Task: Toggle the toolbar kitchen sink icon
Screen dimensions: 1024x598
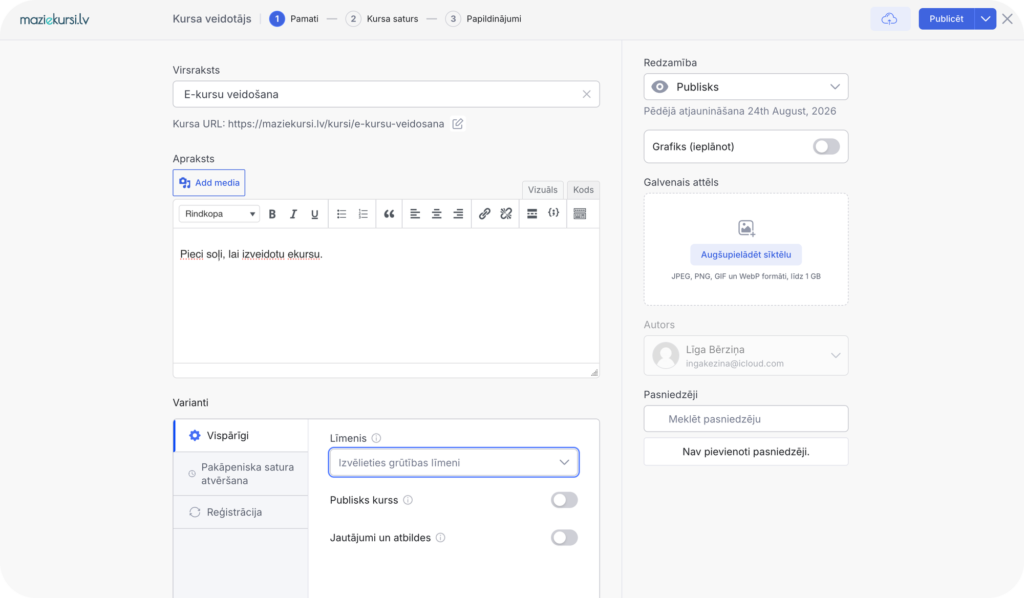Action: click(580, 214)
